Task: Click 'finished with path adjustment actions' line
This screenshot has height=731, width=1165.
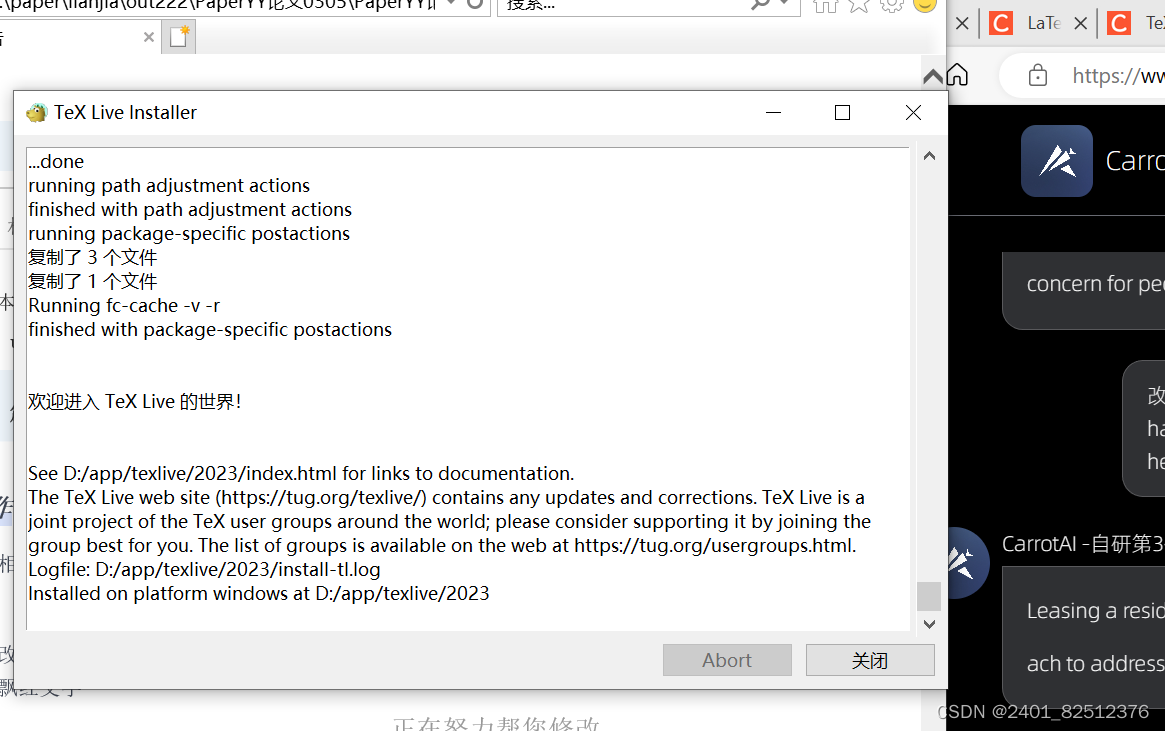Action: tap(190, 209)
